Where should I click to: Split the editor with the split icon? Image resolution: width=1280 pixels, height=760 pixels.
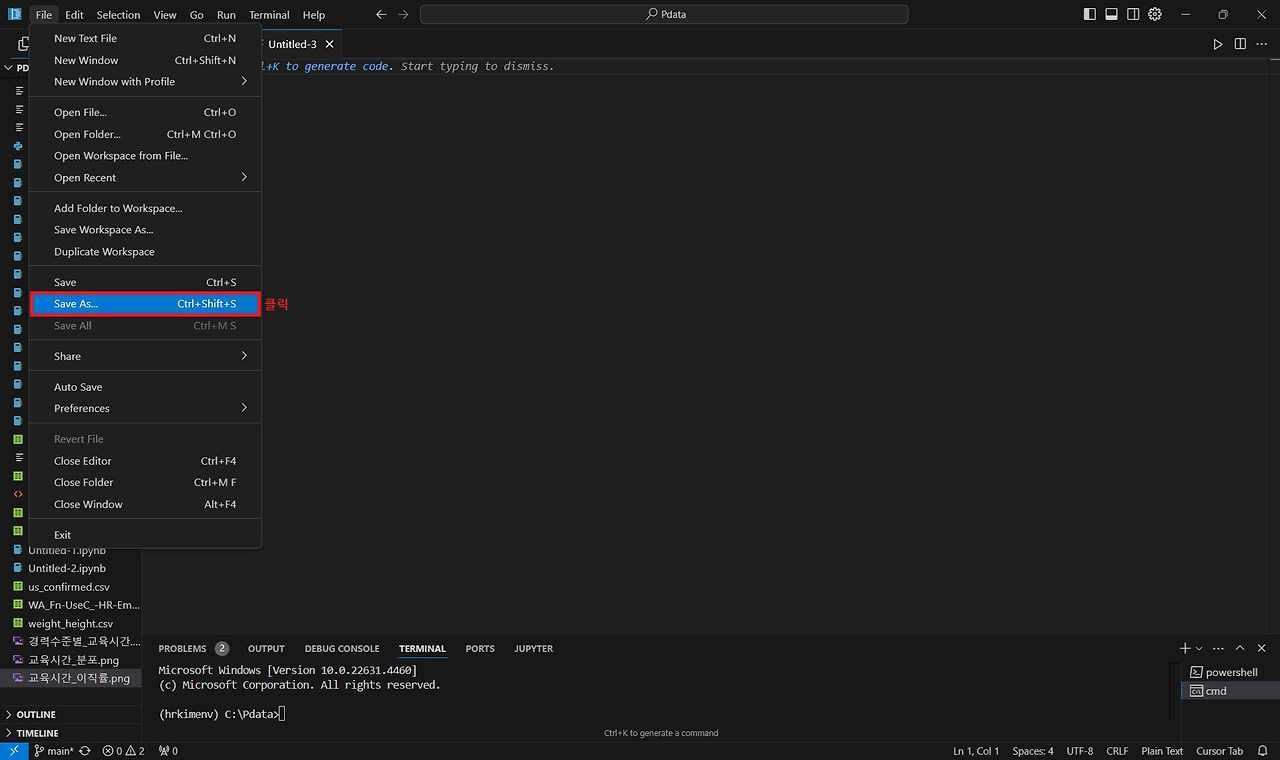(x=1240, y=44)
